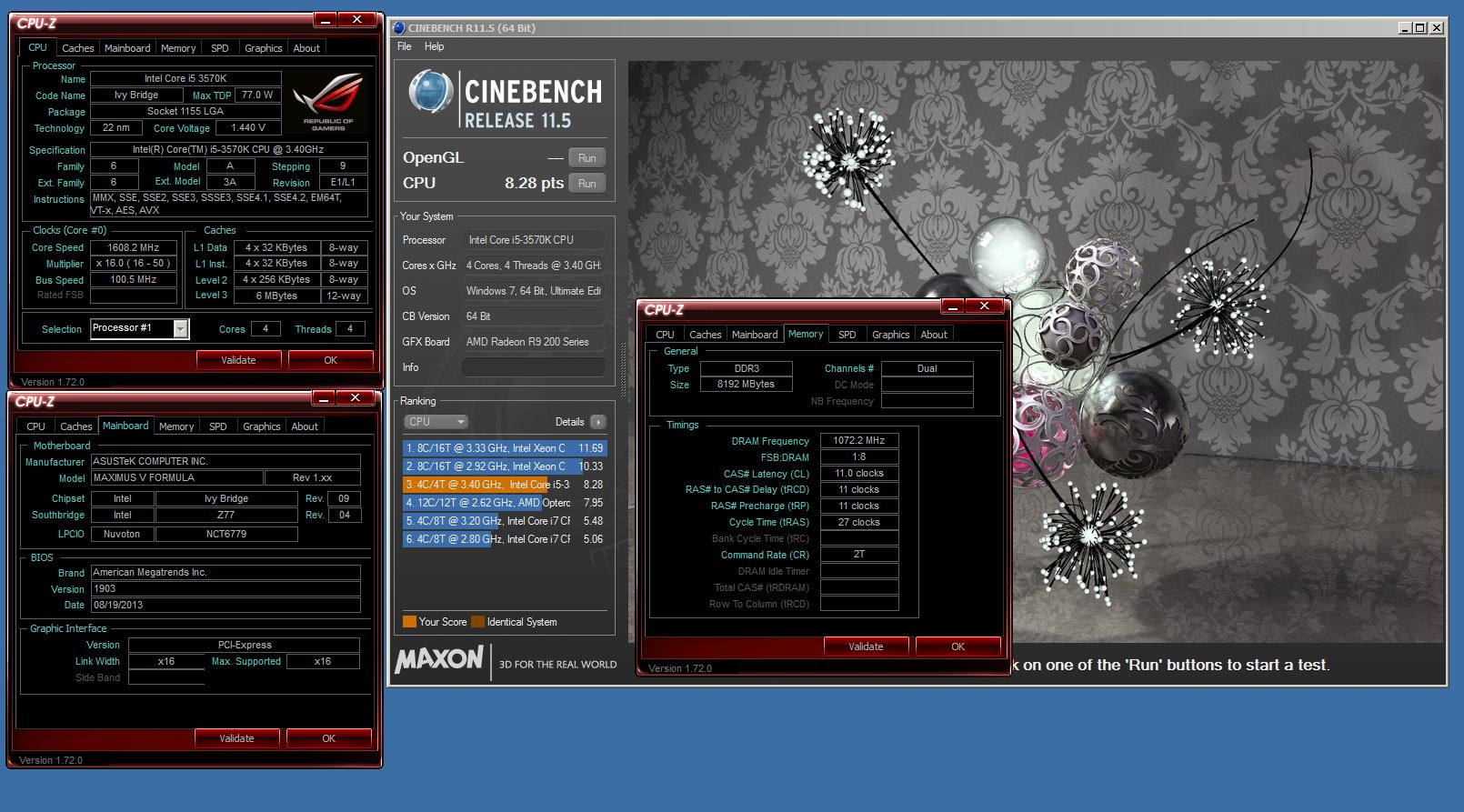Open Graphics tab in top CPU-Z window
Image resolution: width=1464 pixels, height=812 pixels.
click(x=264, y=48)
